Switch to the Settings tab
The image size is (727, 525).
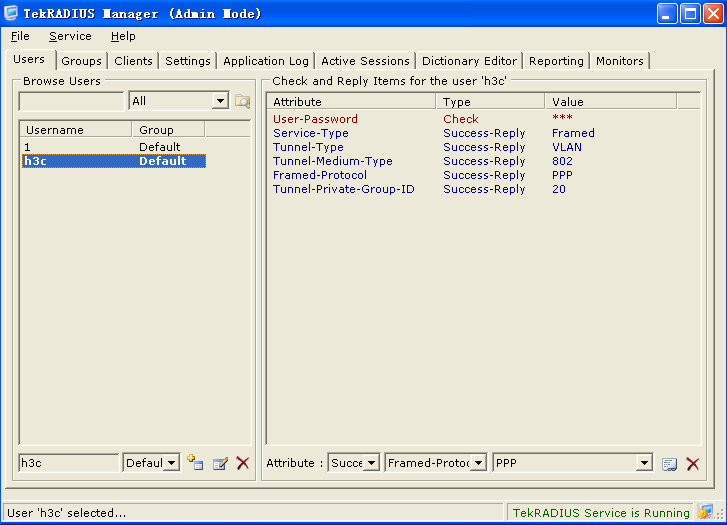tap(188, 61)
